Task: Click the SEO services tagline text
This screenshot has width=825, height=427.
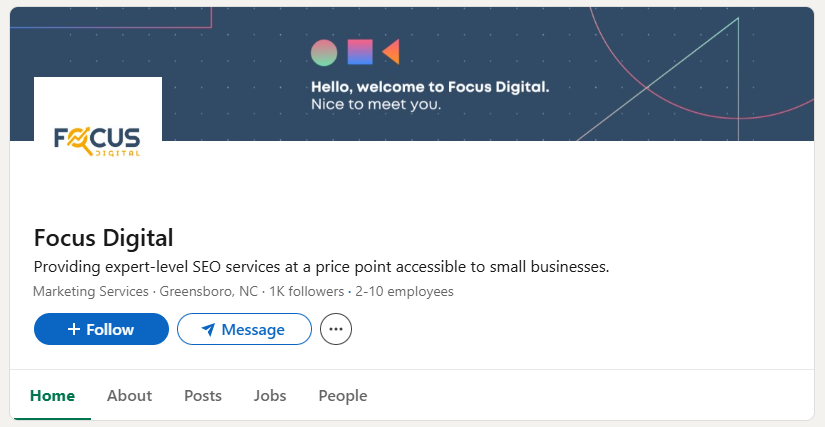Action: [x=321, y=267]
